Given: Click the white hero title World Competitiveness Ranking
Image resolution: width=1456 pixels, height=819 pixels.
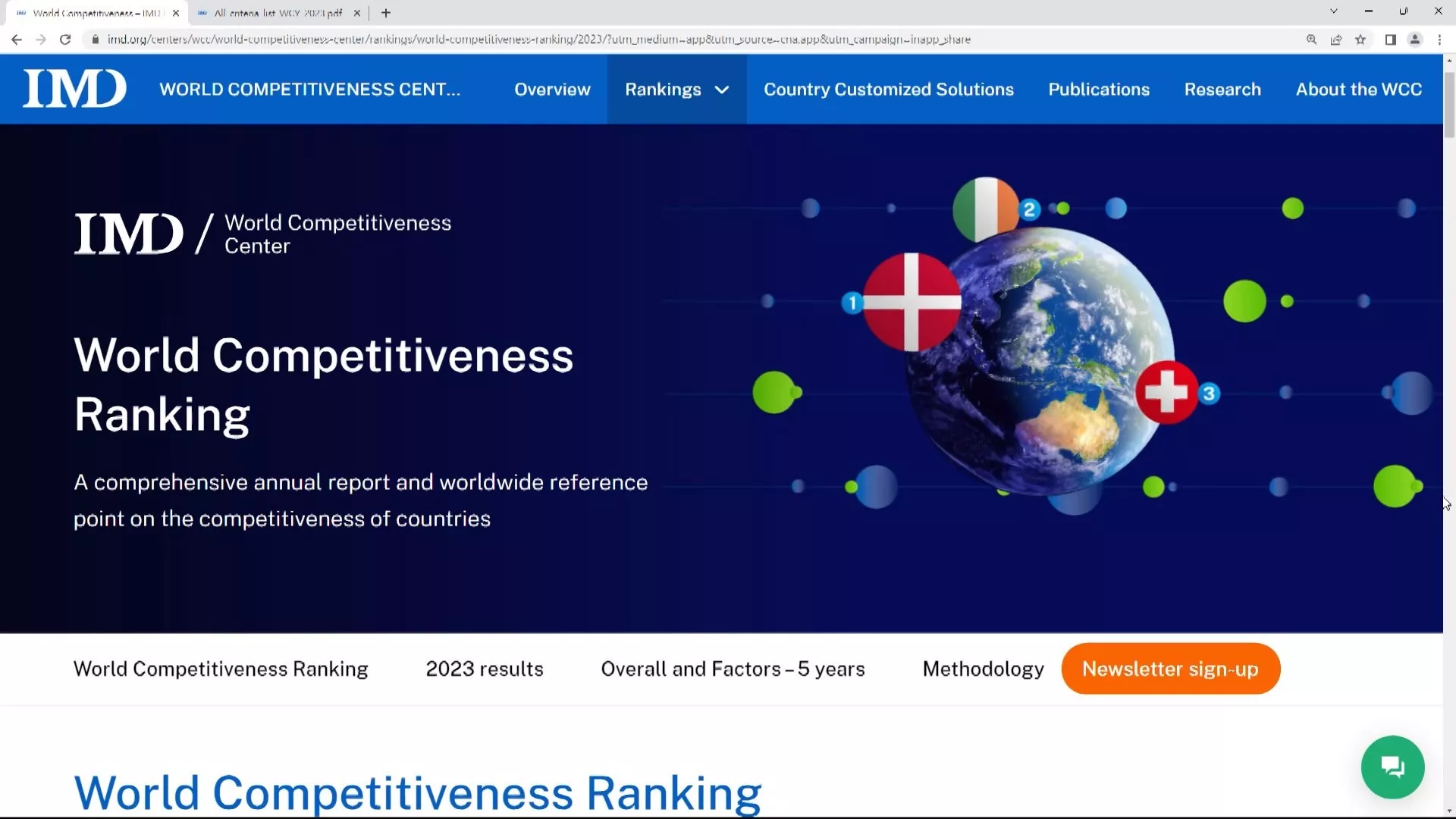Looking at the screenshot, I should pyautogui.click(x=323, y=384).
